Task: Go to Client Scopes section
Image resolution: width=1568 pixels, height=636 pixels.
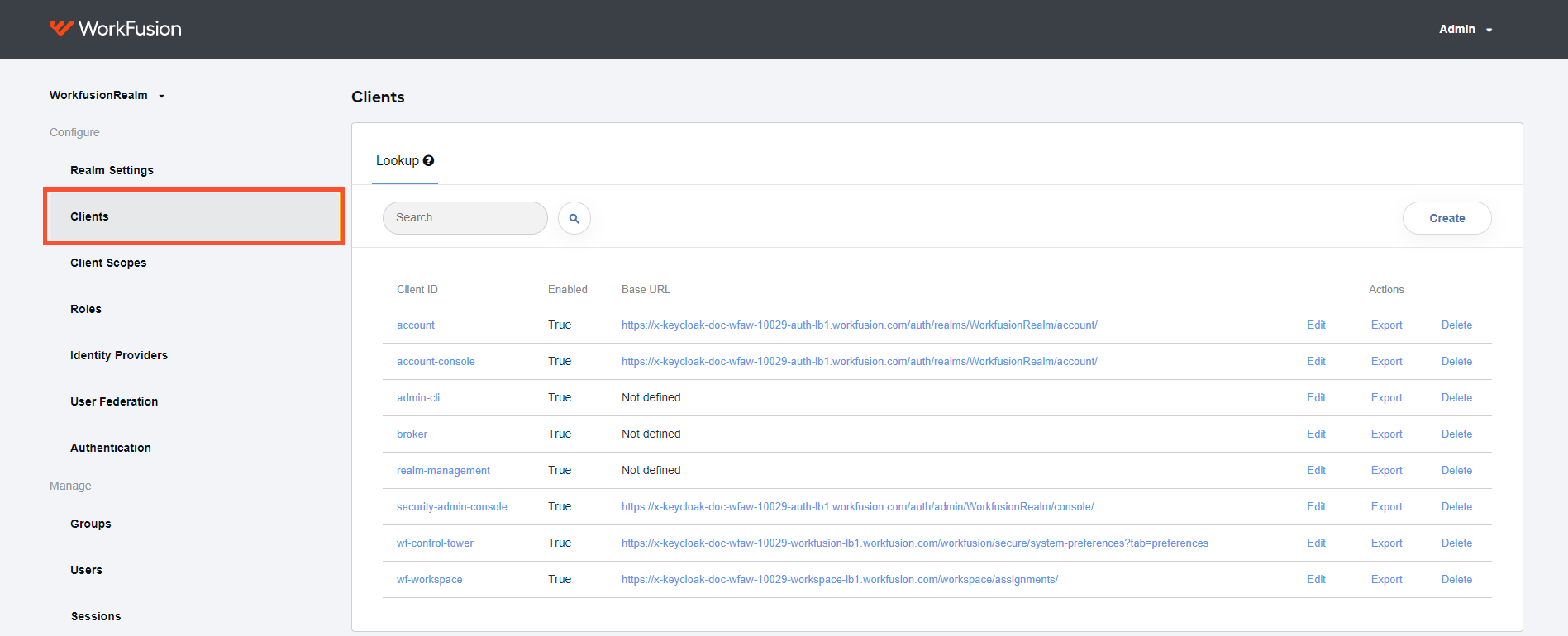Action: click(x=108, y=263)
